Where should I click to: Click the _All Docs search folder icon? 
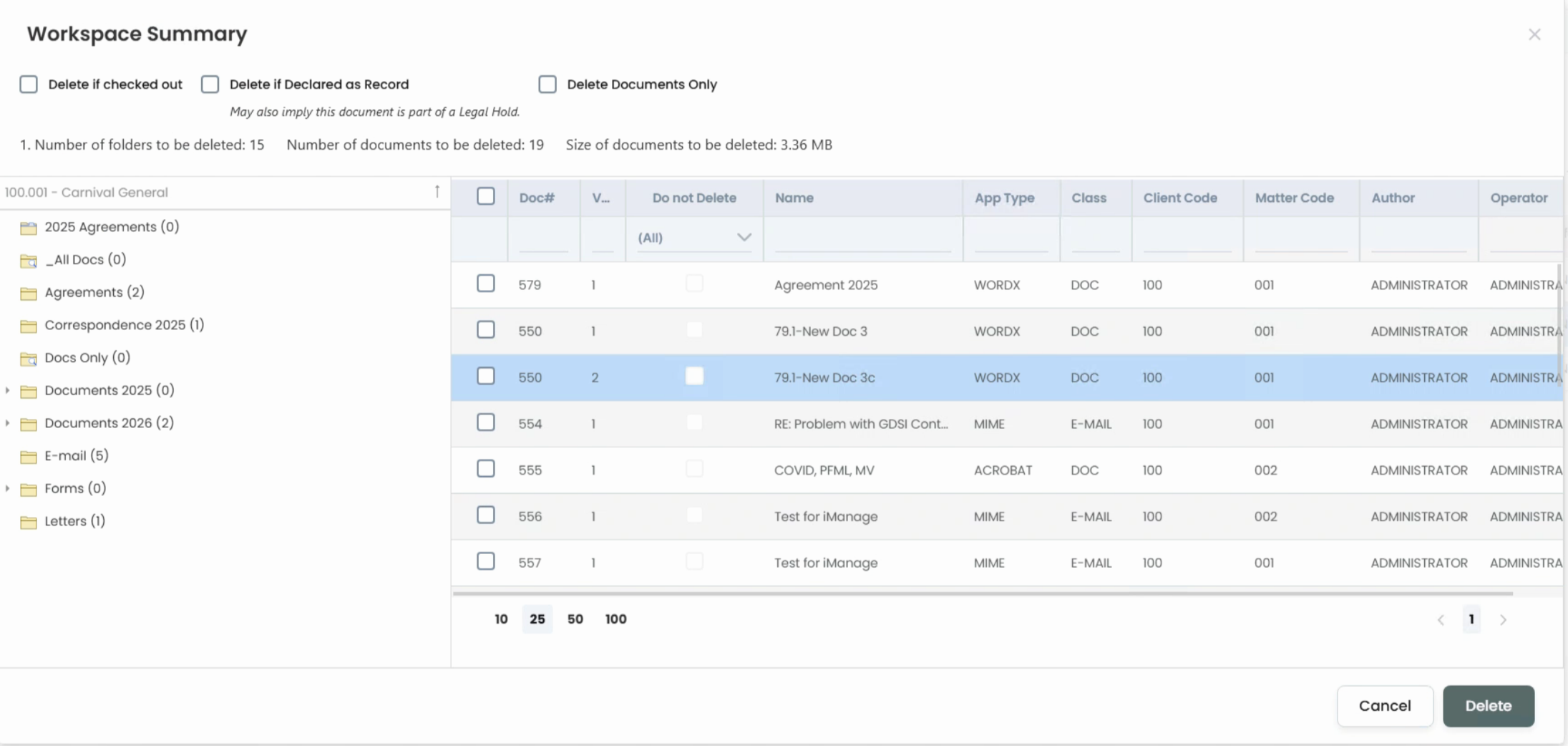(29, 261)
